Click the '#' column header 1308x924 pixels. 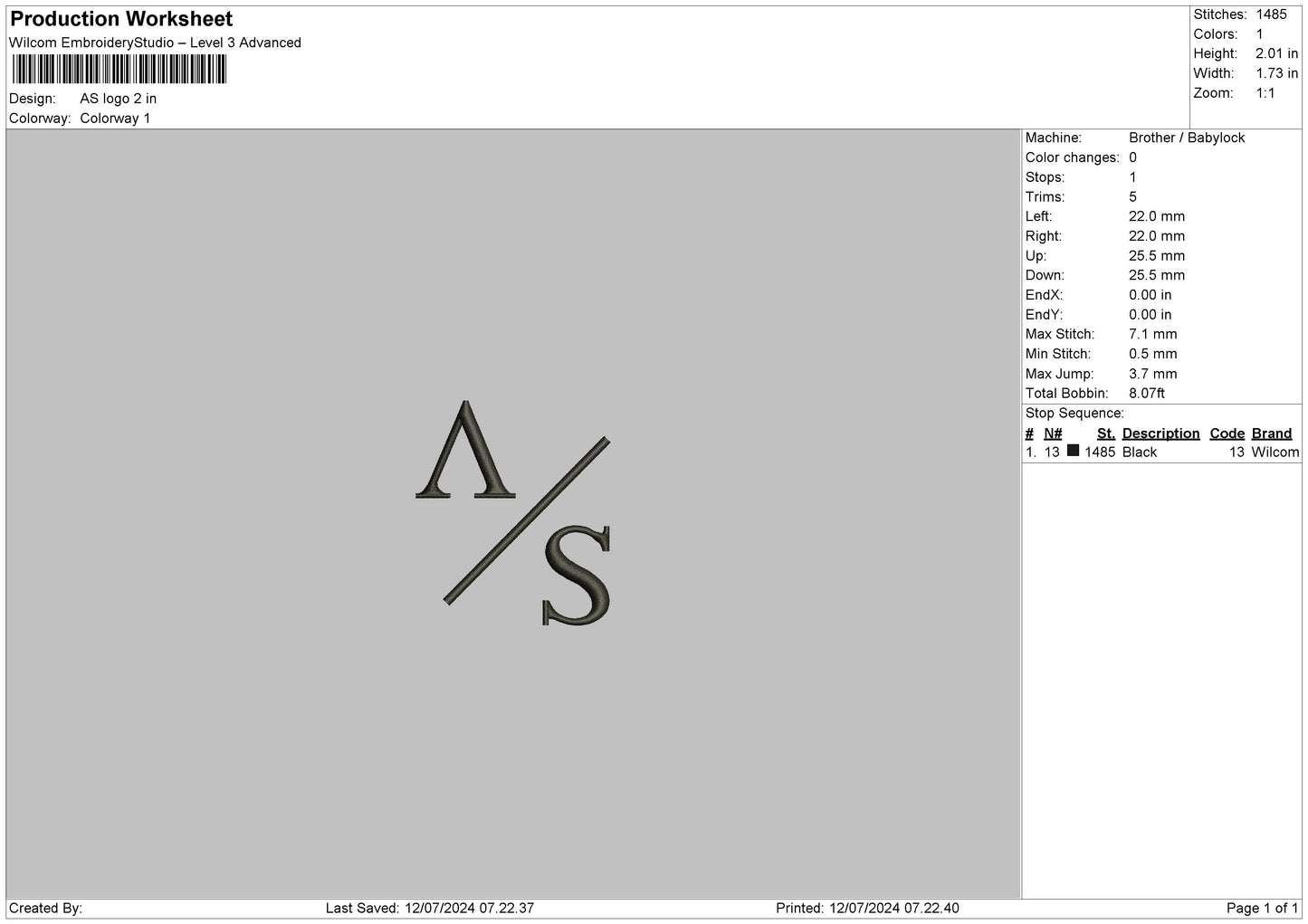[x=1029, y=433]
